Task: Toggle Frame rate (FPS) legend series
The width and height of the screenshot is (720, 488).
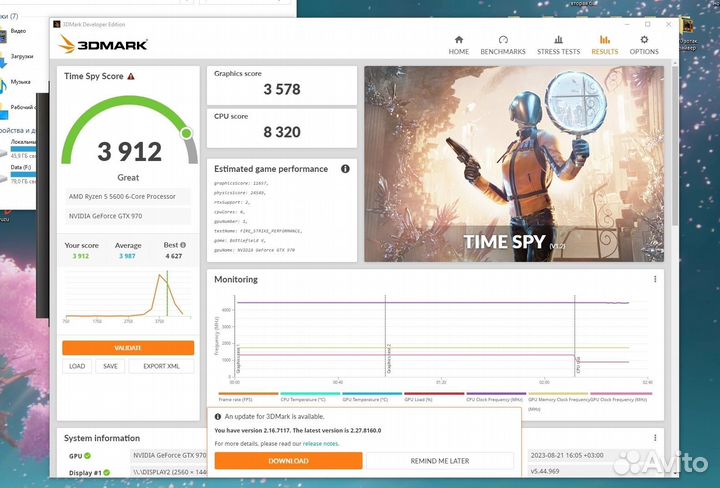Action: pyautogui.click(x=248, y=397)
